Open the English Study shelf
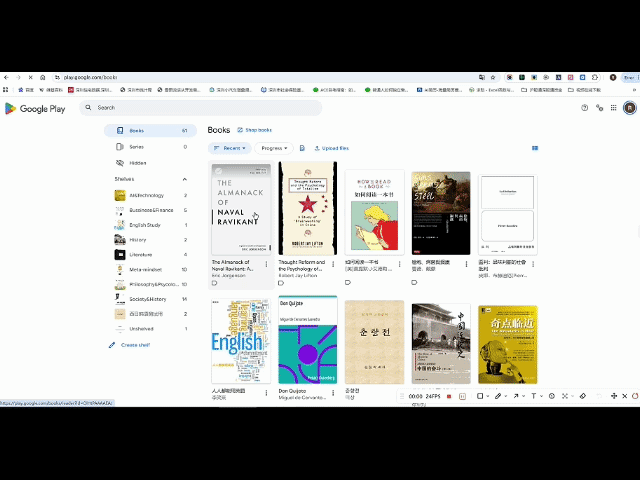 151,225
